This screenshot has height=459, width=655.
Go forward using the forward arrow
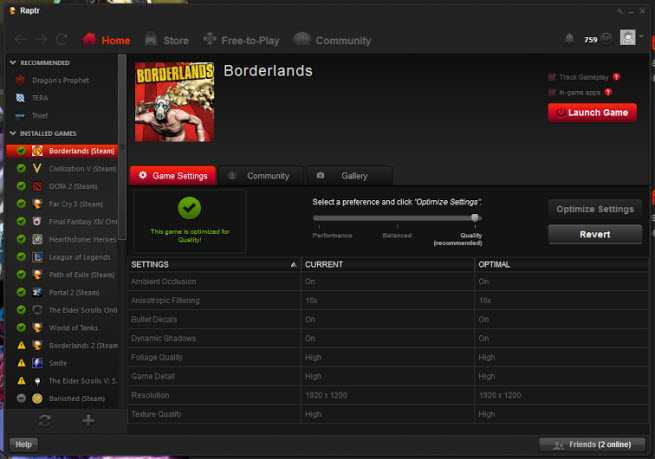point(41,40)
